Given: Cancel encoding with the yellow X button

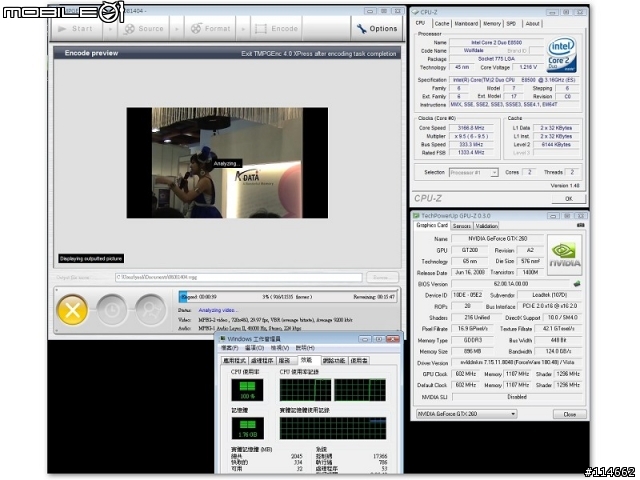Looking at the screenshot, I should [72, 311].
